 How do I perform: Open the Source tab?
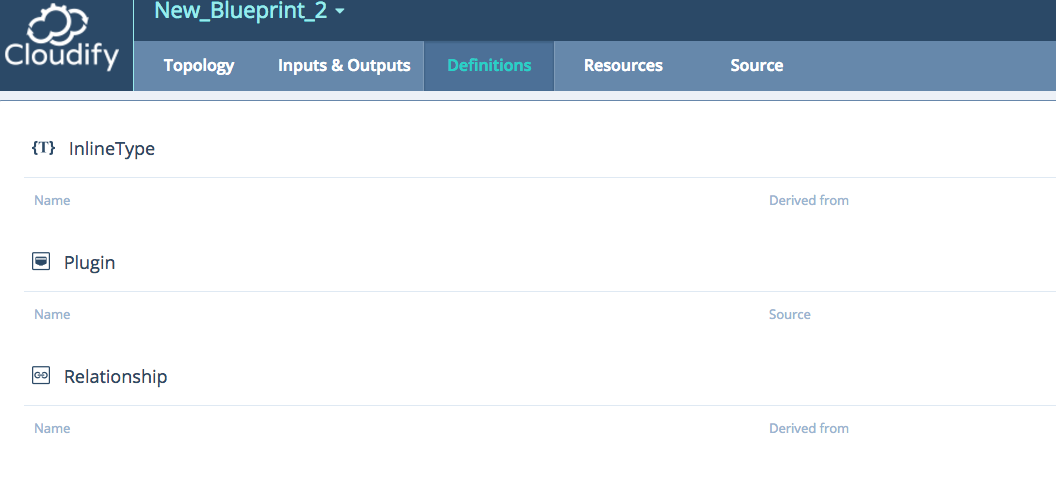coord(756,65)
